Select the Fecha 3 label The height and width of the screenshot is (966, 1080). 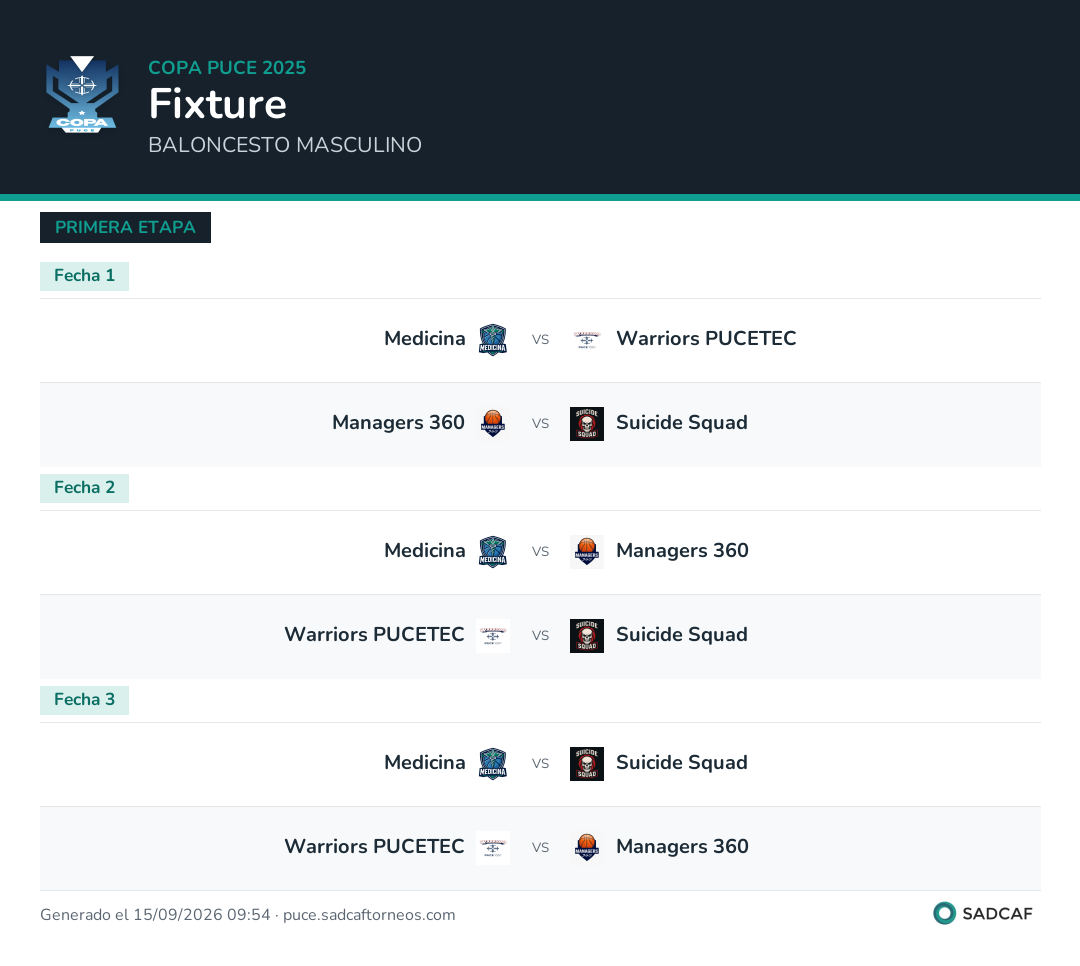click(x=84, y=700)
